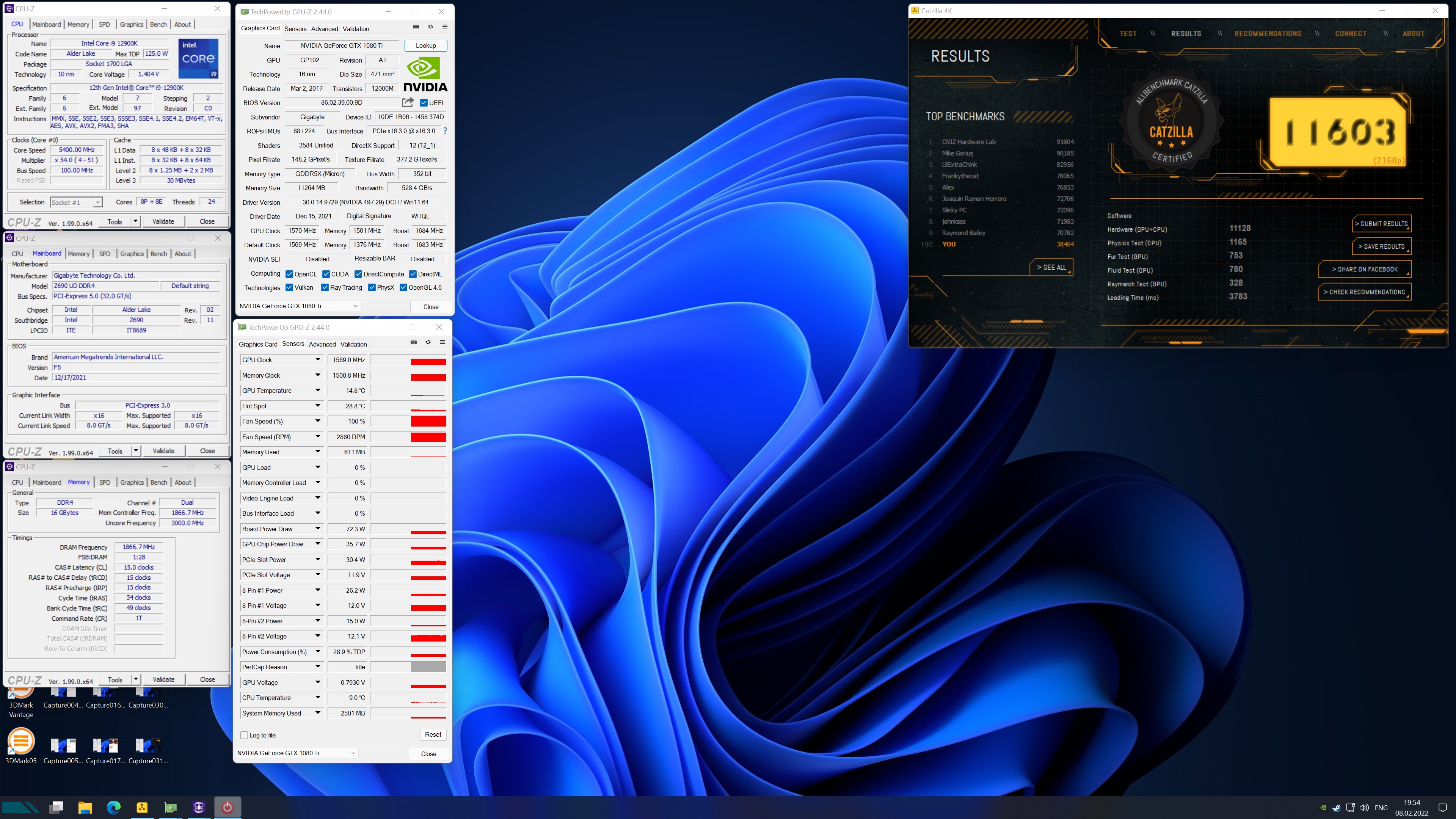Click Reset button in GPU-Z Sensors window
Image resolution: width=1456 pixels, height=819 pixels.
(433, 735)
